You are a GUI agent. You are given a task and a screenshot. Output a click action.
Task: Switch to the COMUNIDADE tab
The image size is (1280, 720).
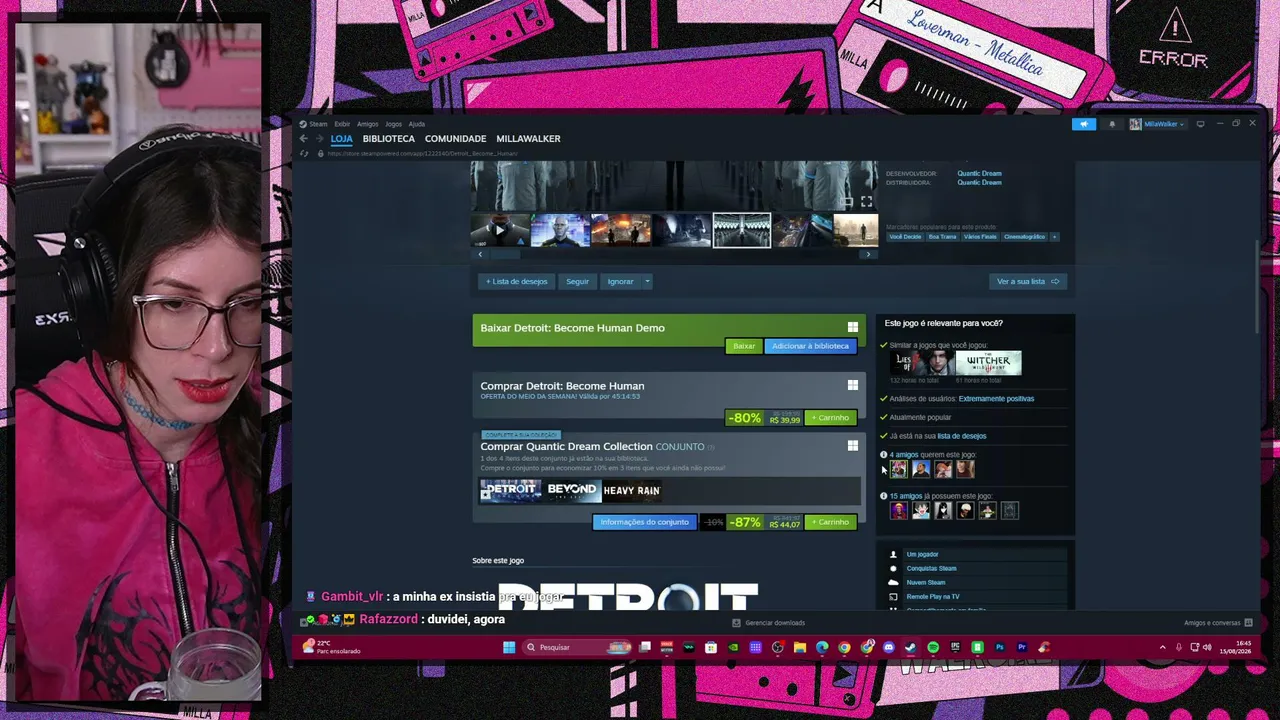455,139
